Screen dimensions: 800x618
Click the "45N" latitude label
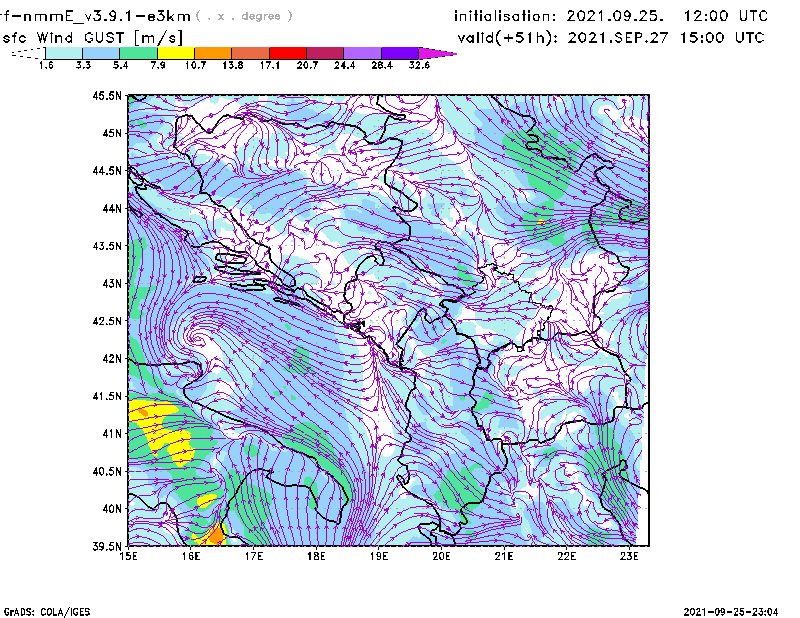[112, 133]
